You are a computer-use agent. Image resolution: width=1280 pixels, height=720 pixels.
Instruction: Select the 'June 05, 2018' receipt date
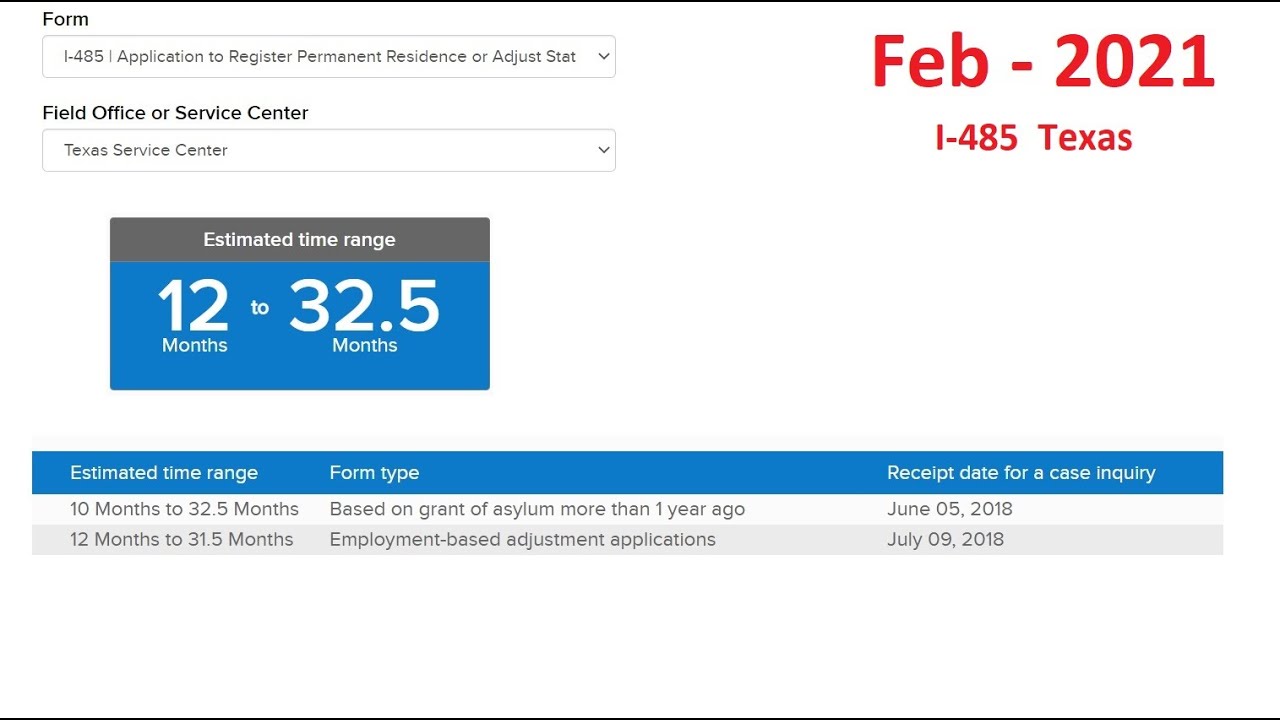tap(950, 509)
